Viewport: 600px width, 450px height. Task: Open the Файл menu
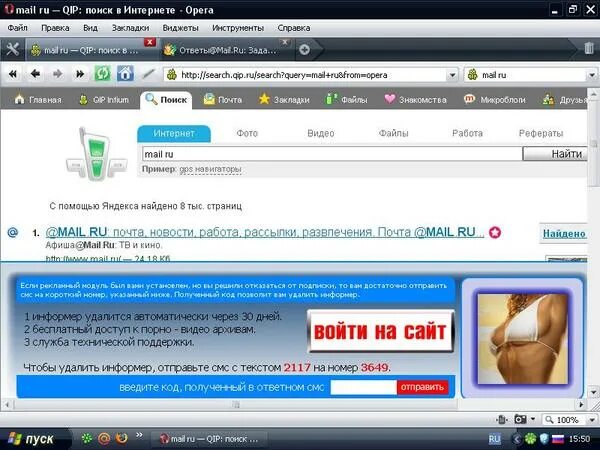pyautogui.click(x=17, y=28)
